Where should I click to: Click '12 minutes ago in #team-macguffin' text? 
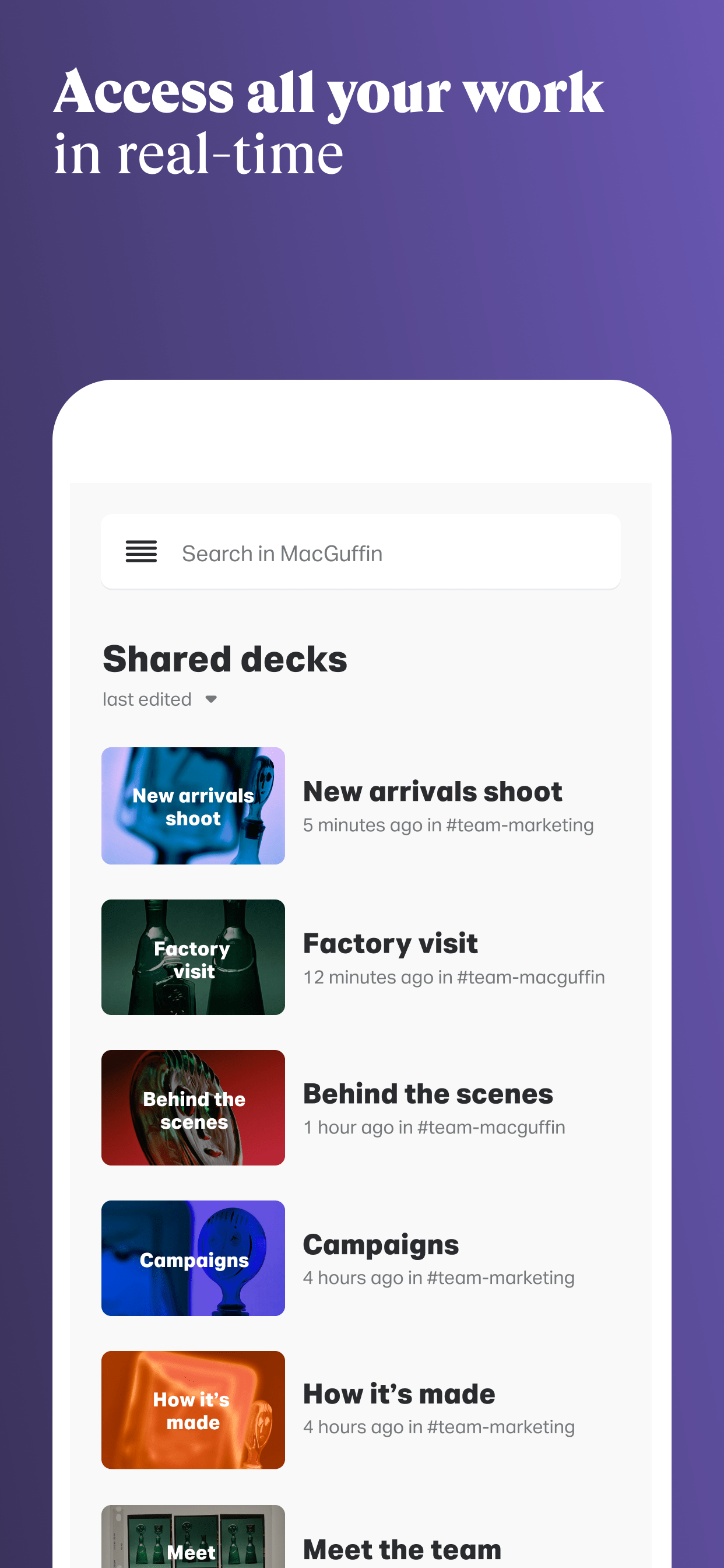coord(454,977)
